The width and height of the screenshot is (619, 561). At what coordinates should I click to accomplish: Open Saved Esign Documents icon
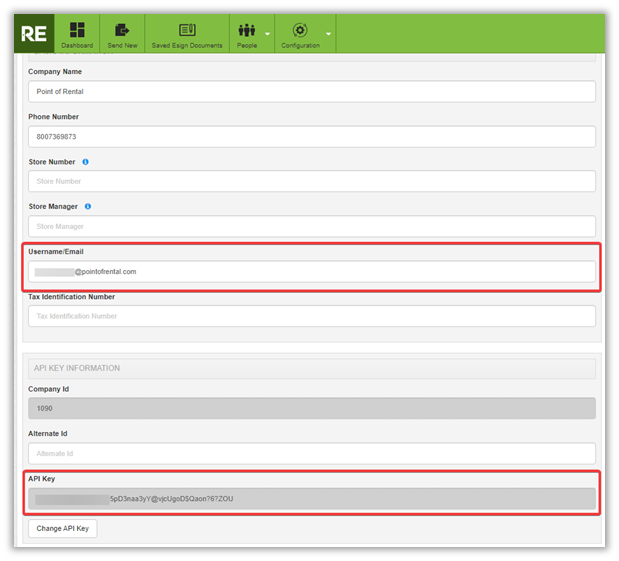pyautogui.click(x=187, y=30)
